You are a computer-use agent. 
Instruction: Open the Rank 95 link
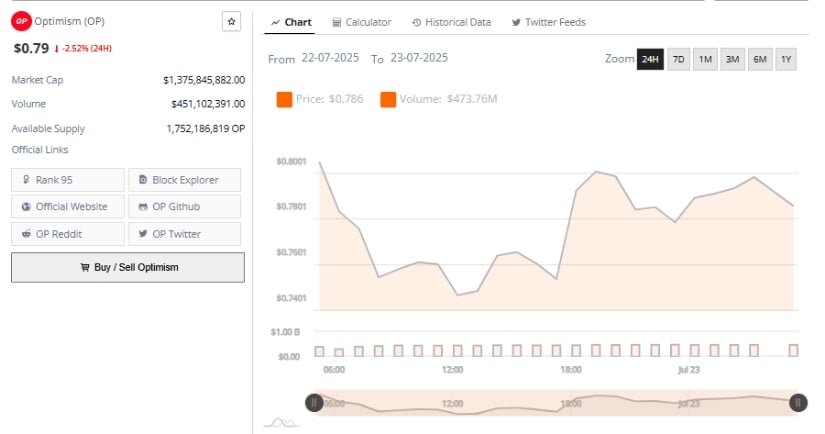[68, 180]
